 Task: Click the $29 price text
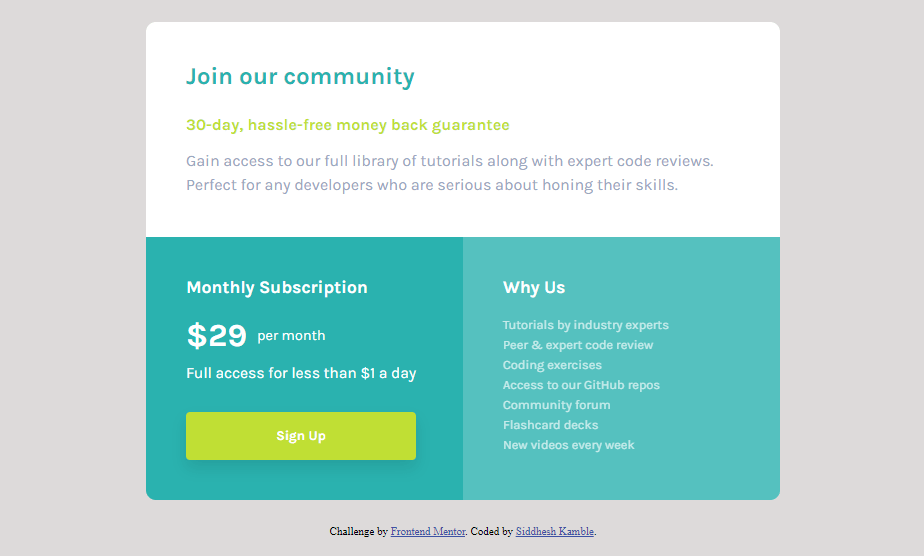click(216, 336)
